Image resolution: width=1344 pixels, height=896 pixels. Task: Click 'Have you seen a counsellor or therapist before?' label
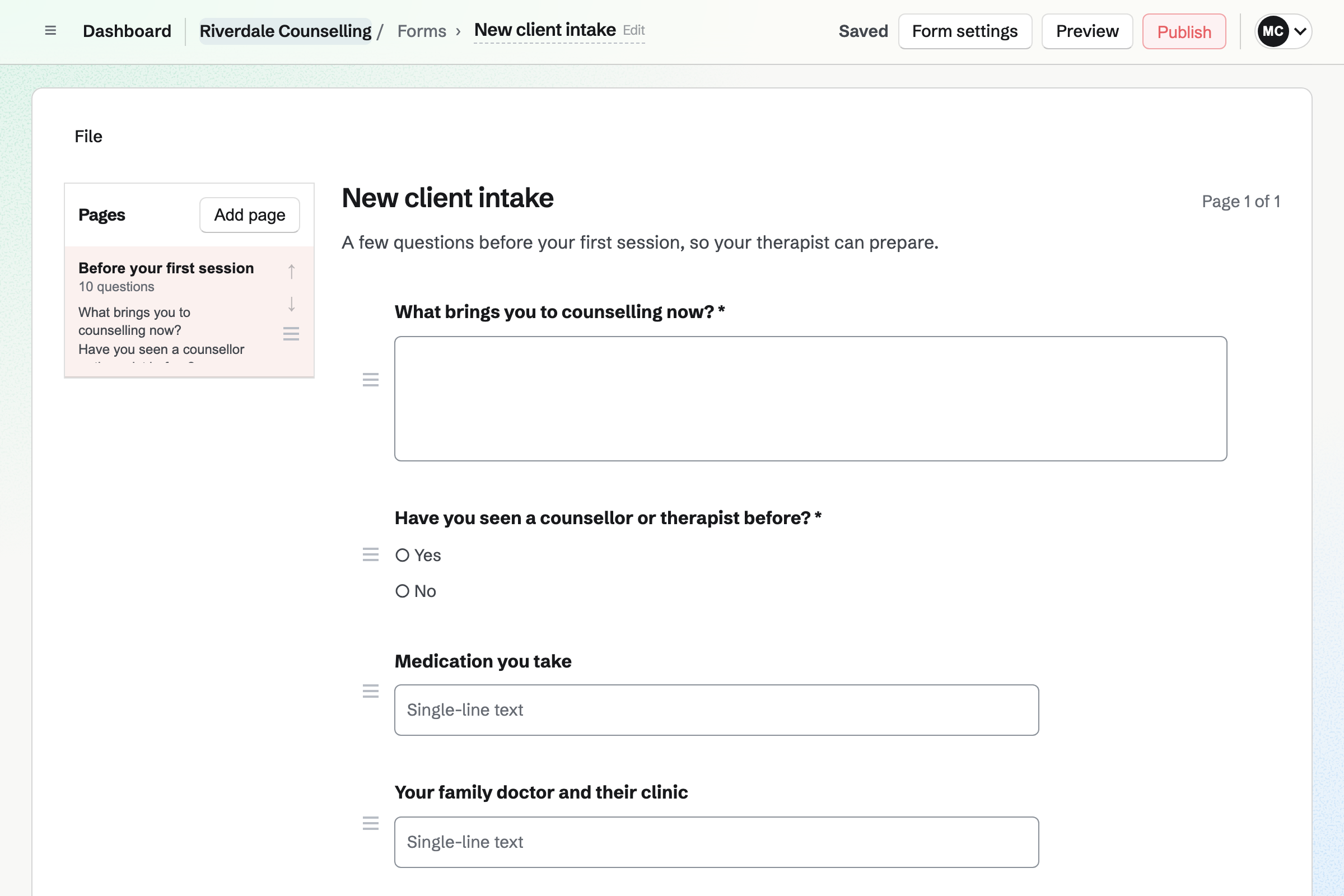[x=608, y=517]
